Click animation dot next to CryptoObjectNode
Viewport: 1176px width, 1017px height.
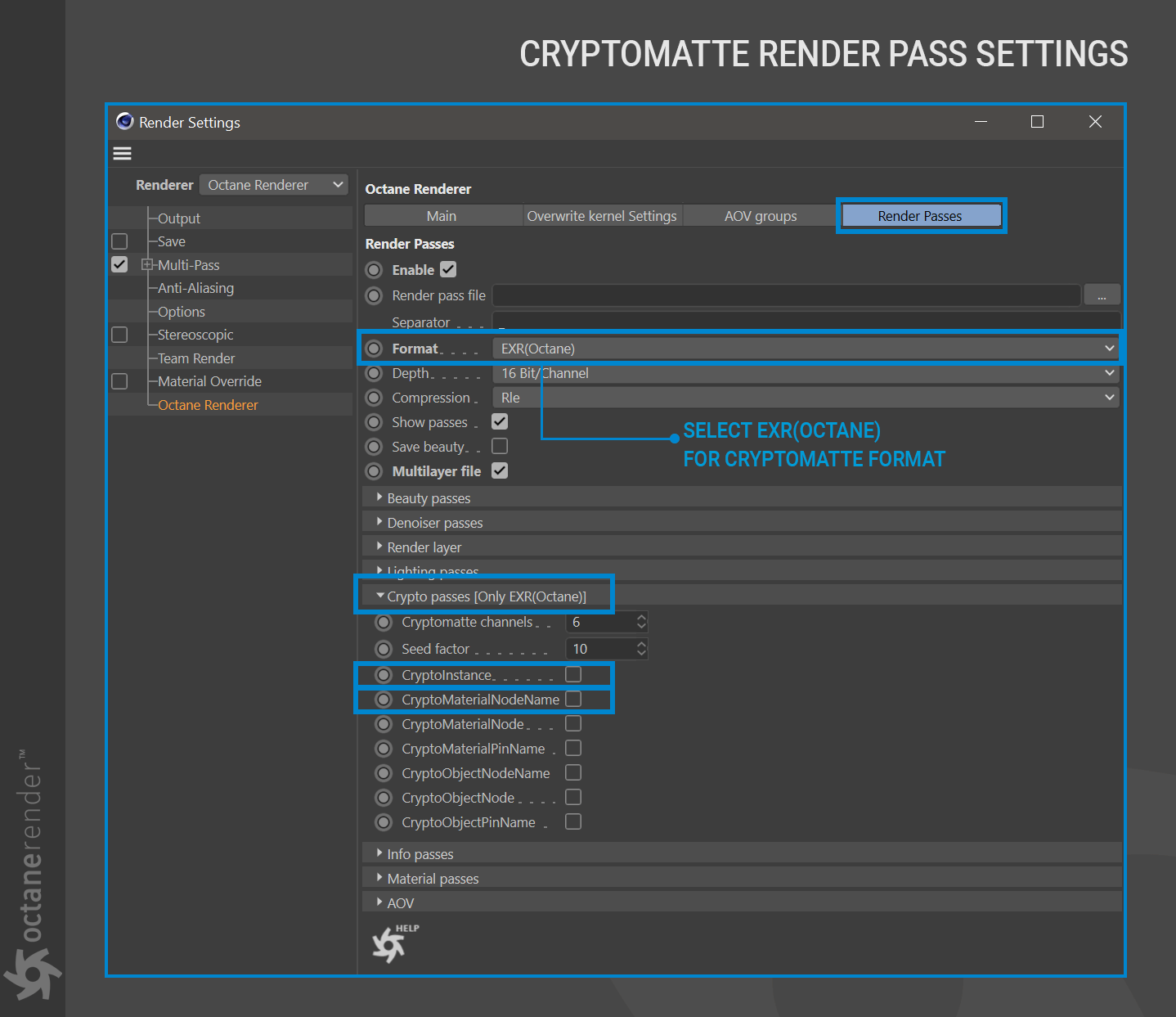coord(384,798)
